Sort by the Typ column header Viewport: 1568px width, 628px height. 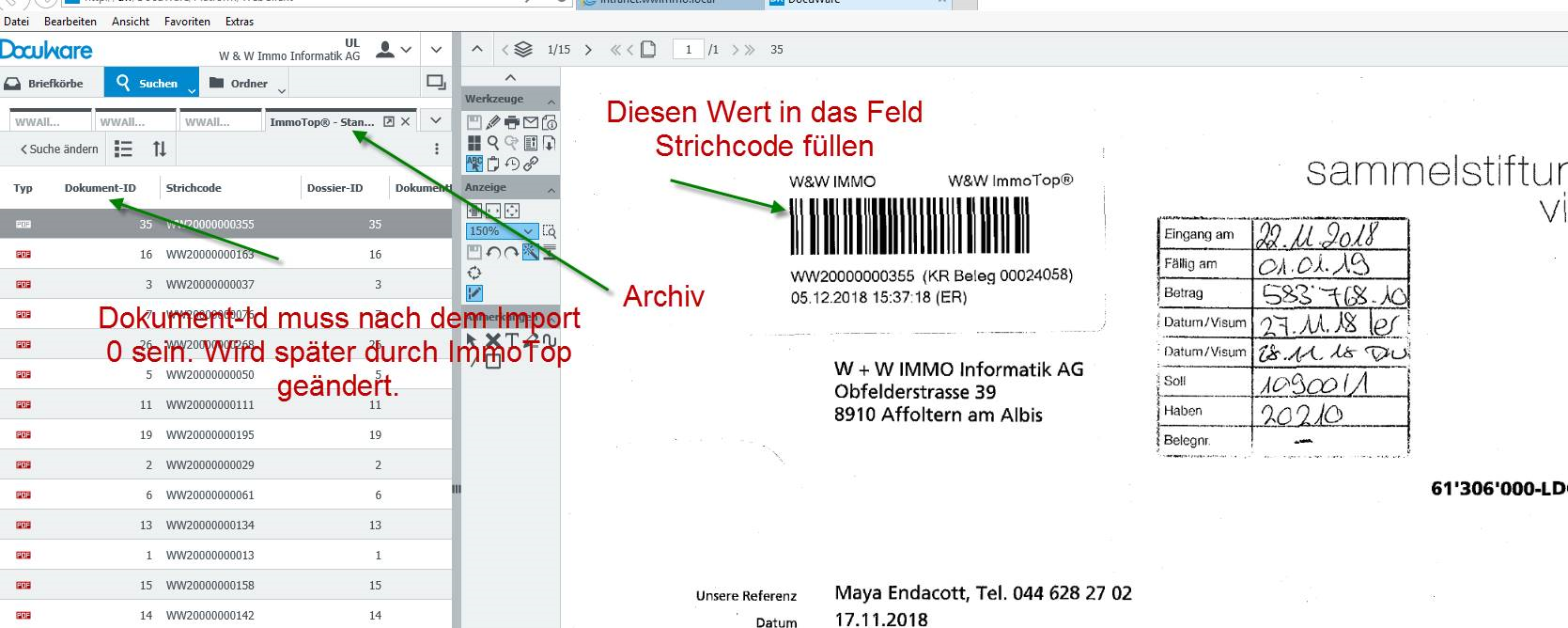(x=23, y=188)
